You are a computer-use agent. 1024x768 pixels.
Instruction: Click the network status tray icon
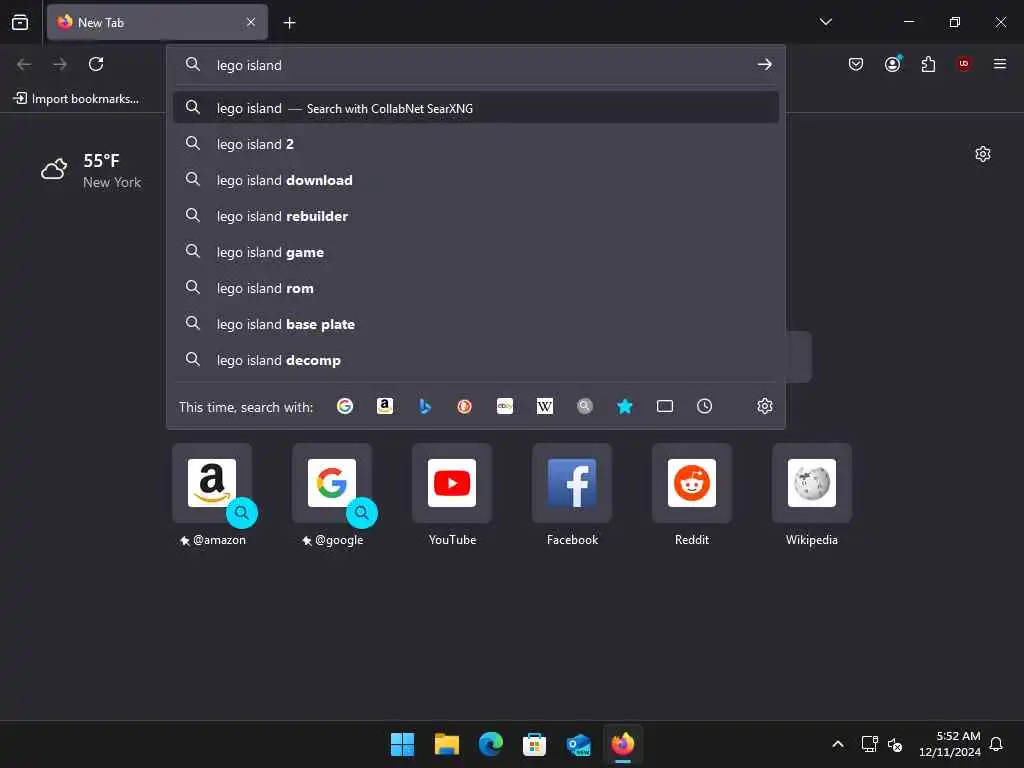[x=869, y=744]
